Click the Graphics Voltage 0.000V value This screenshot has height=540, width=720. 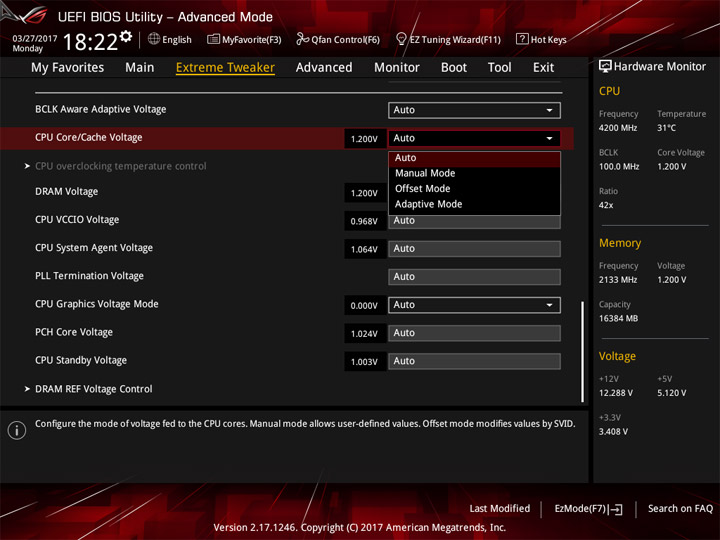[x=365, y=305]
